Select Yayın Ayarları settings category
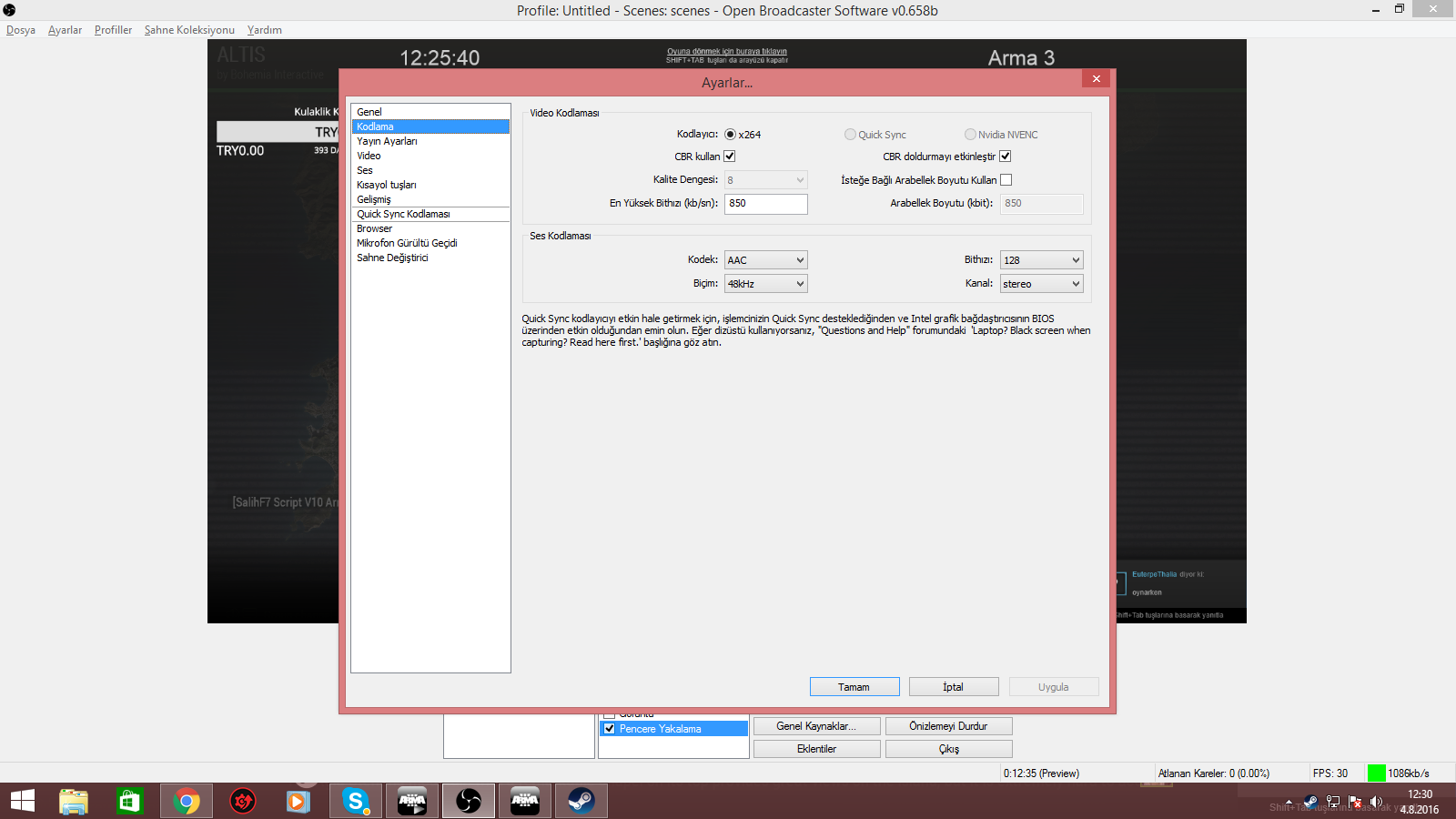The height and width of the screenshot is (819, 1456). 430,141
